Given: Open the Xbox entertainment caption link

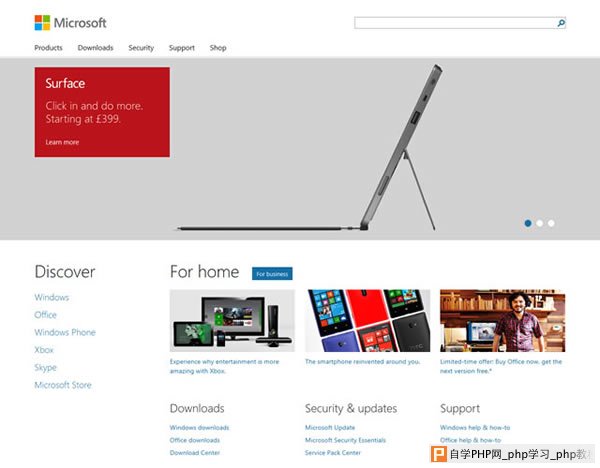Looking at the screenshot, I should click(x=225, y=366).
